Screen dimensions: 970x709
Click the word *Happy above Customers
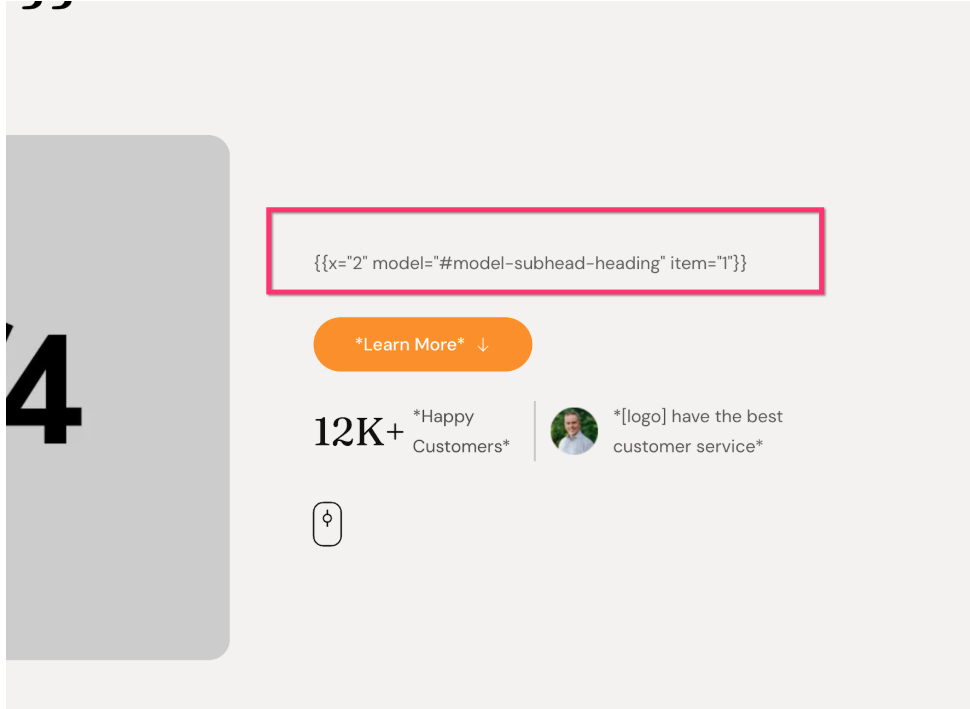(x=443, y=416)
